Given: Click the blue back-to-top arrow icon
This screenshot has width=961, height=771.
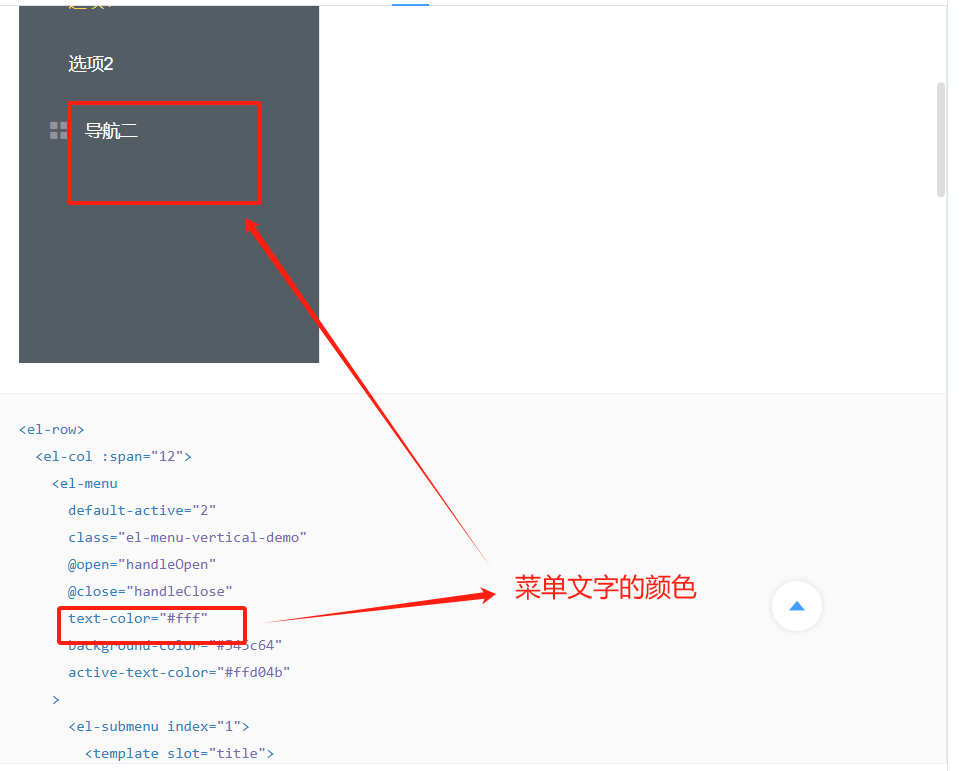Looking at the screenshot, I should pyautogui.click(x=796, y=606).
